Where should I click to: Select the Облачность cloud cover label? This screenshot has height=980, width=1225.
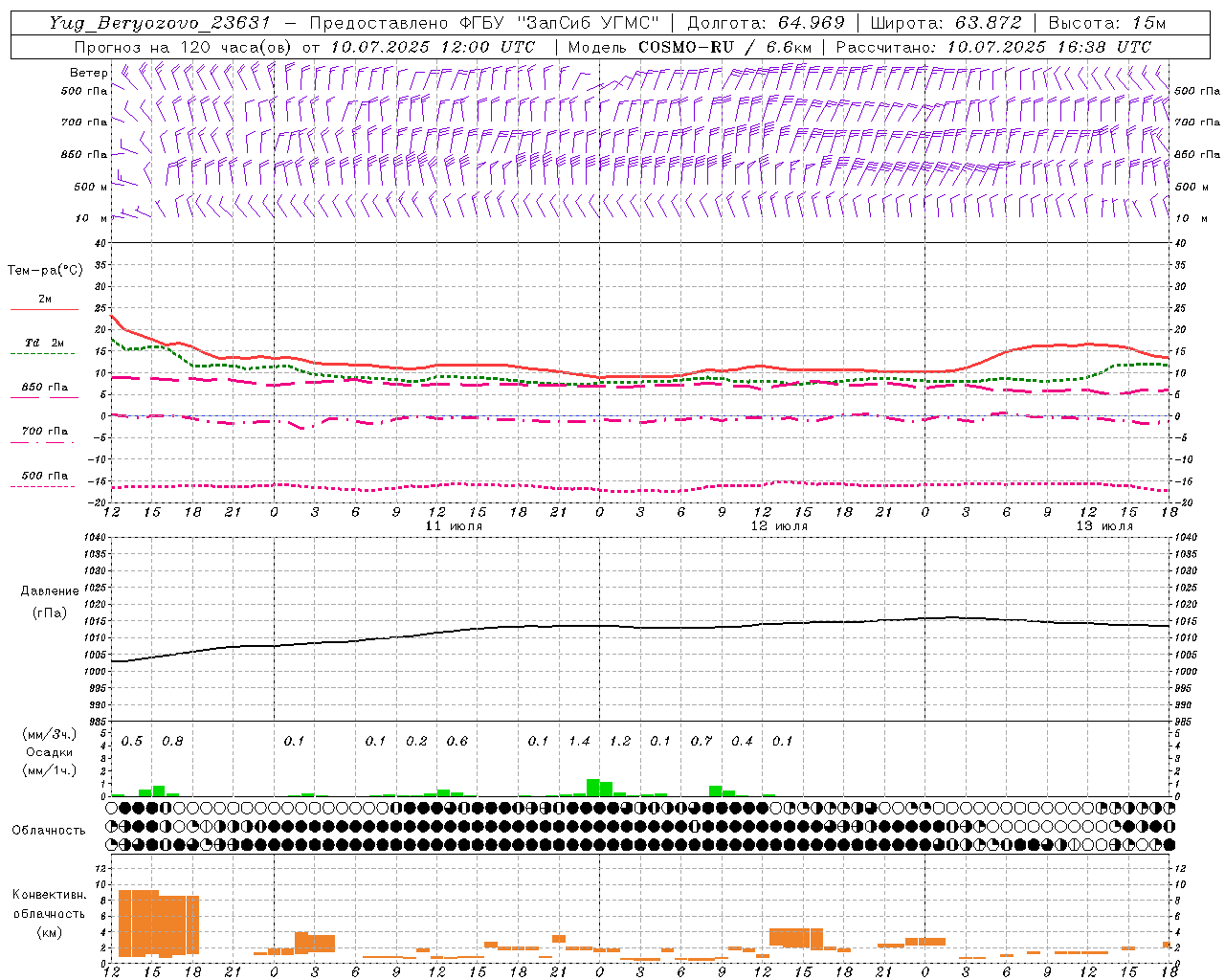[49, 830]
